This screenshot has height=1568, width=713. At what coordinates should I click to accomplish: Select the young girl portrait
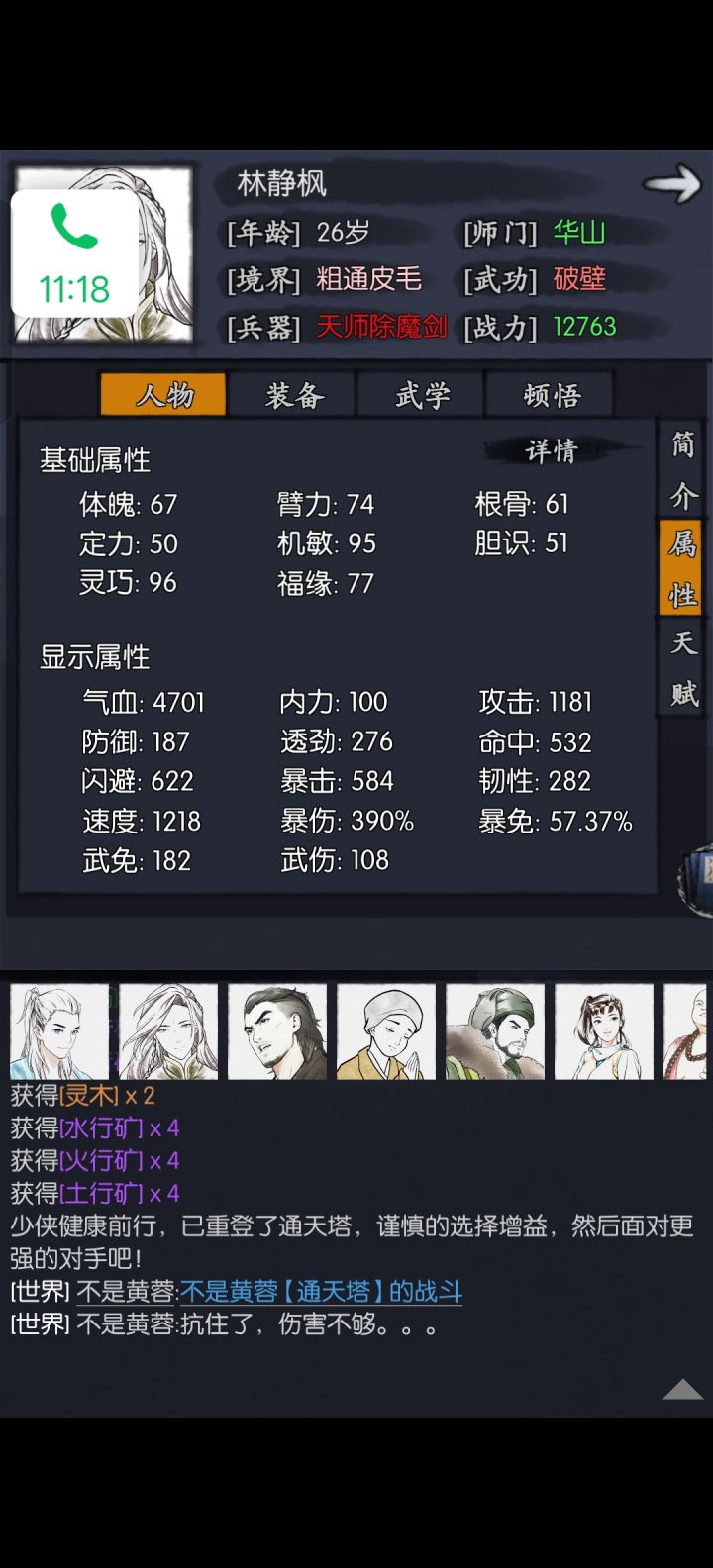pos(604,1031)
